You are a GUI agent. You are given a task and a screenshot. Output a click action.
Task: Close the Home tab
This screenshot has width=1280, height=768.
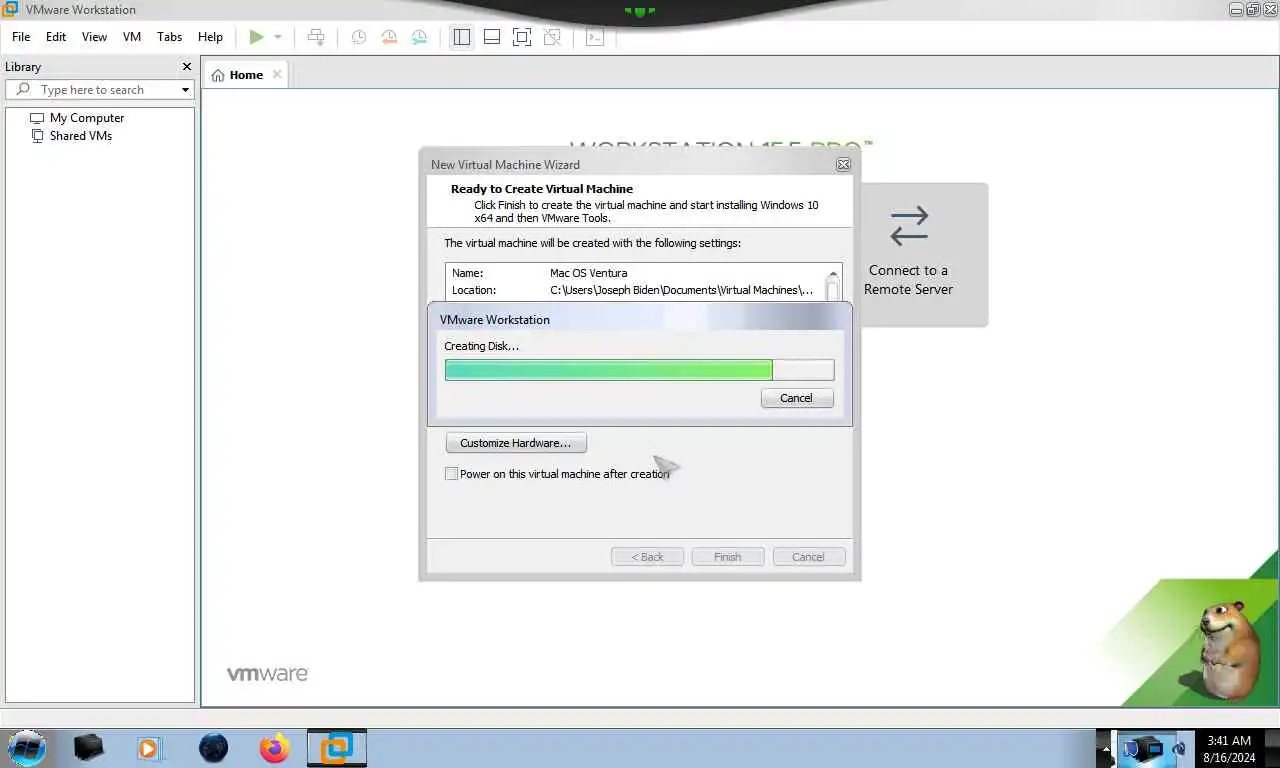pos(277,74)
